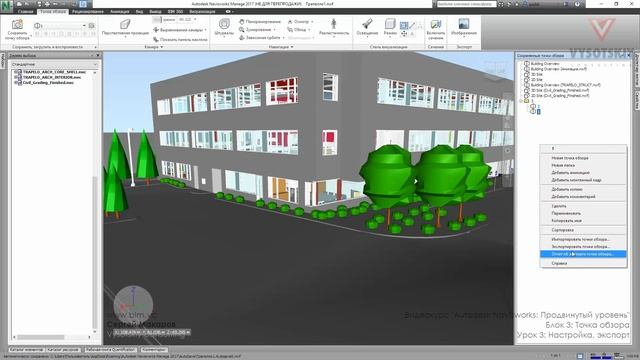Click the Save Viewpoint camera icon

[17, 24]
